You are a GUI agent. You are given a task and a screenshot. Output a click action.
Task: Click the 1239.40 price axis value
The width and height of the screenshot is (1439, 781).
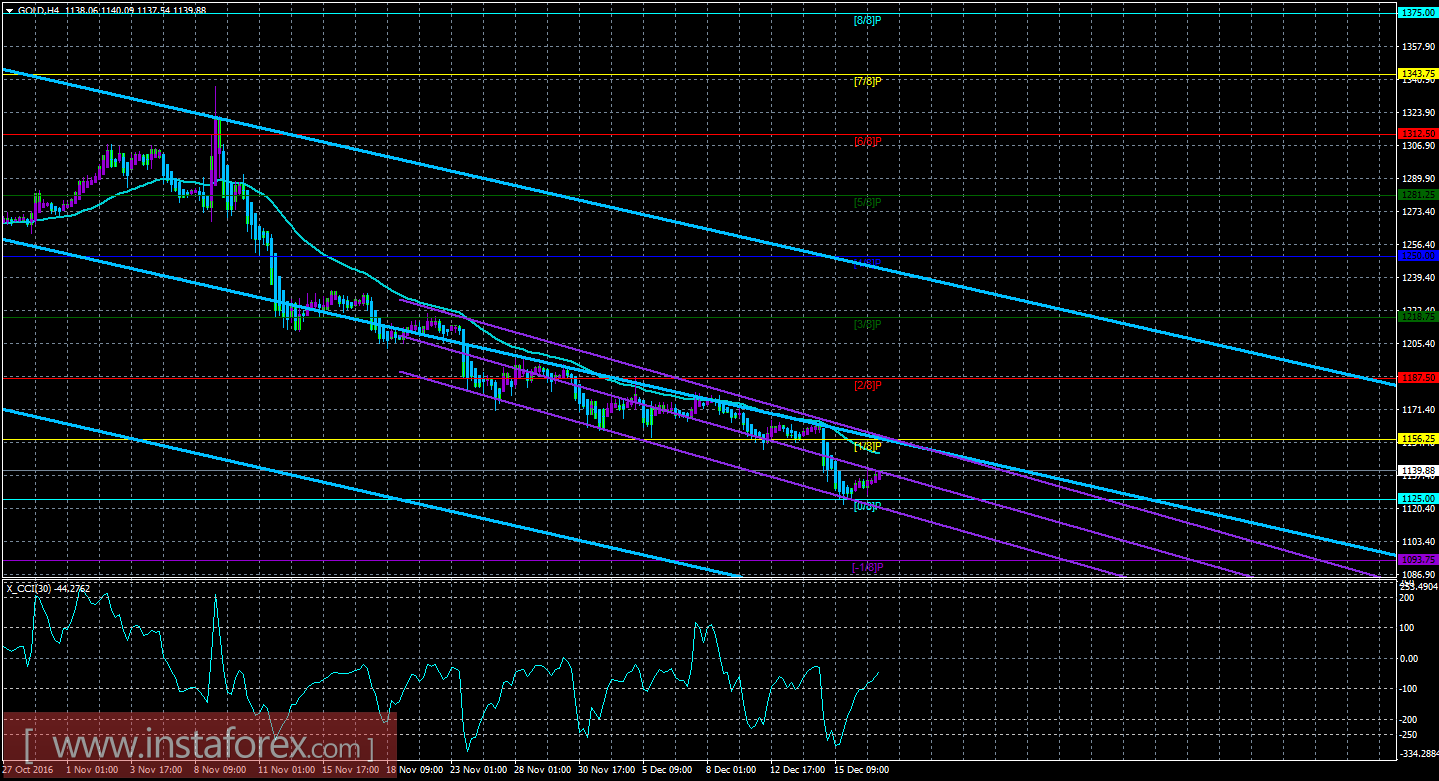pos(1418,278)
